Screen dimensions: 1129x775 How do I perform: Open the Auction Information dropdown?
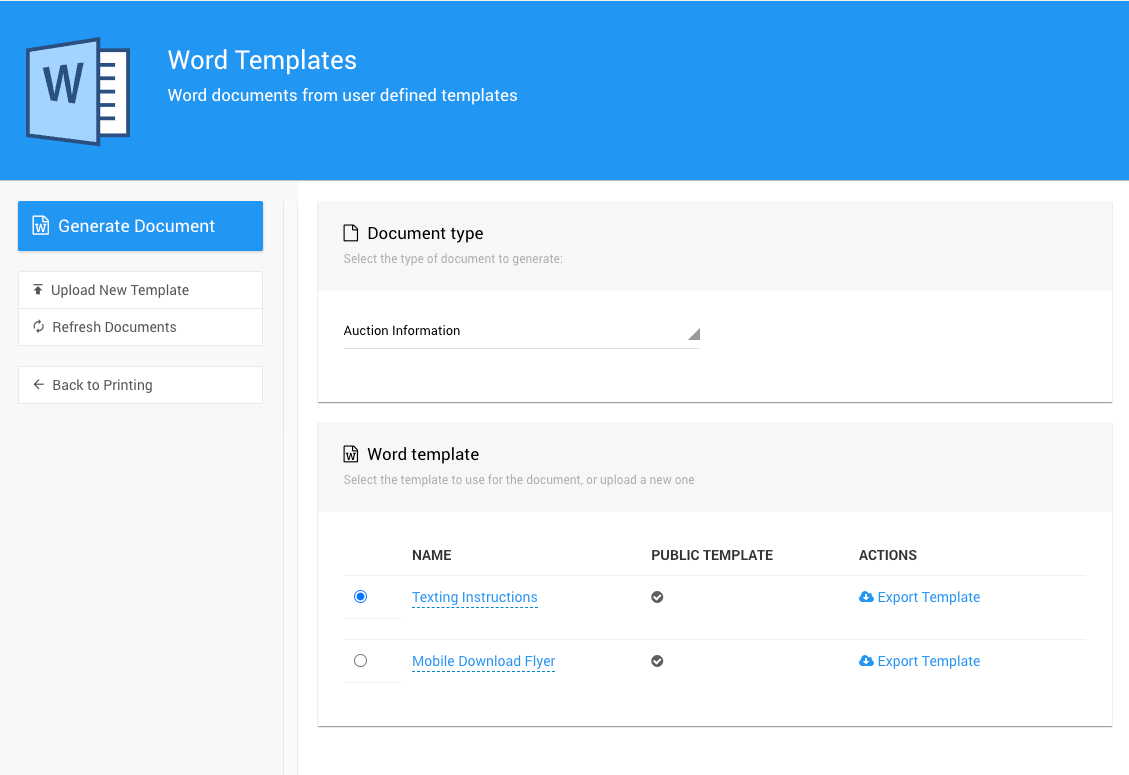tap(510, 331)
